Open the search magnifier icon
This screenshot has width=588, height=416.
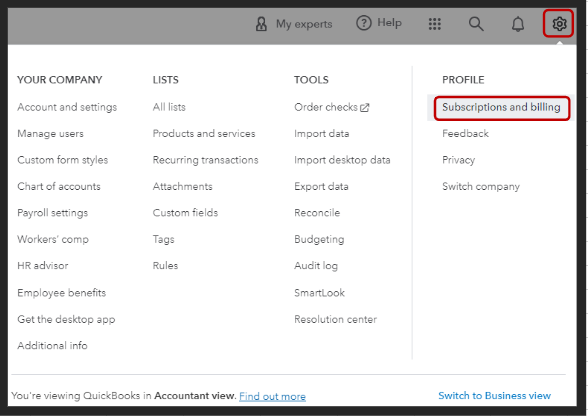click(x=476, y=24)
